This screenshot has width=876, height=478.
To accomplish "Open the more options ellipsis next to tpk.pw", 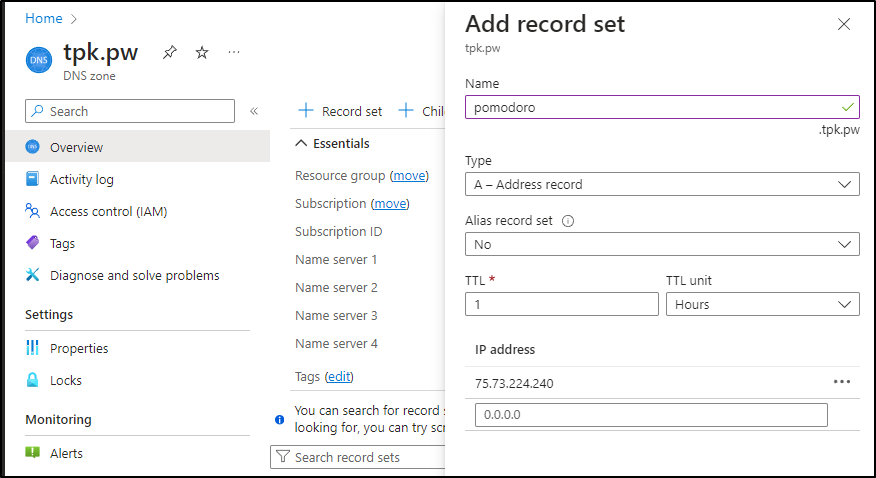I will 234,52.
